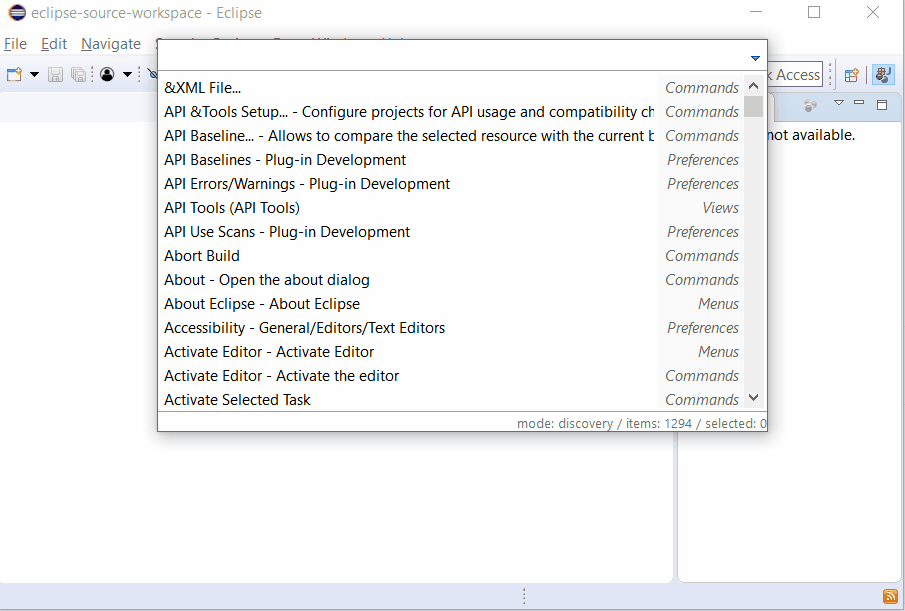This screenshot has height=611, width=905.
Task: Open the View Menu triangle in right panel
Action: (839, 103)
